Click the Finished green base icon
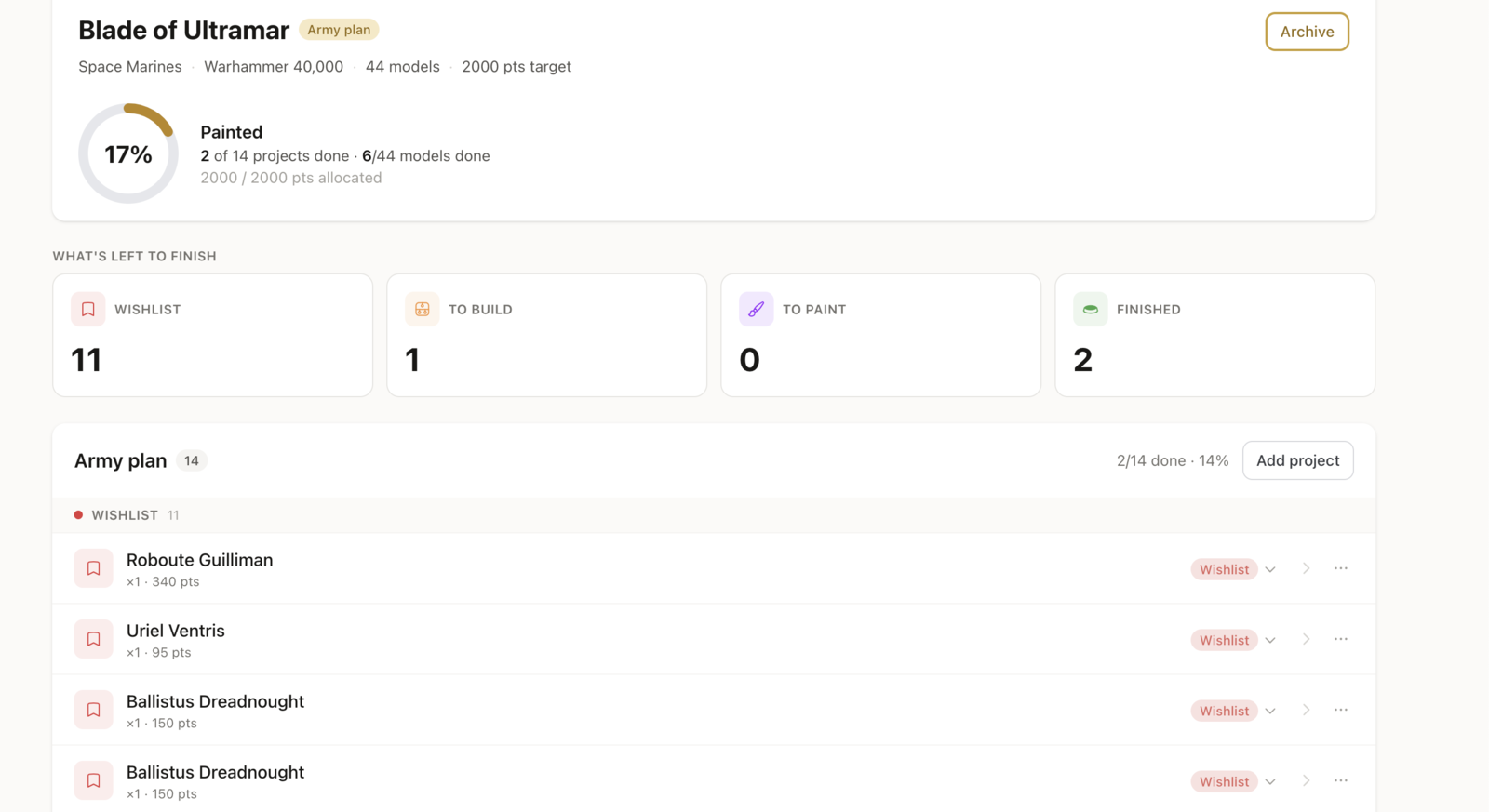1489x812 pixels. 1091,309
